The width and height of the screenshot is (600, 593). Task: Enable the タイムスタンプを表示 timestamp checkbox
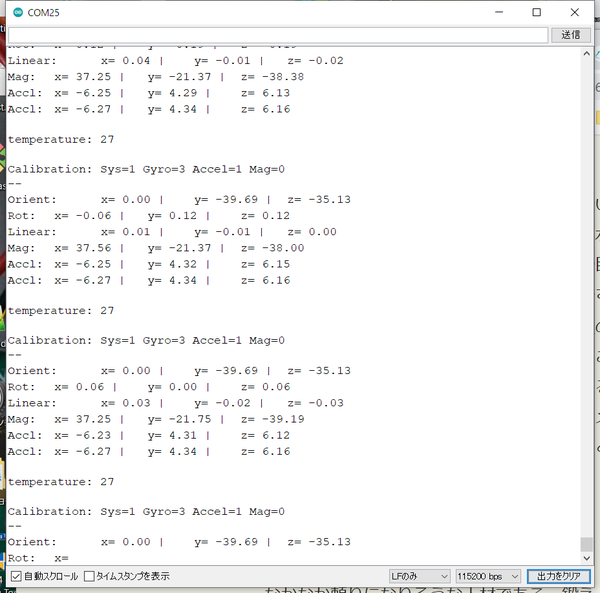[x=89, y=576]
